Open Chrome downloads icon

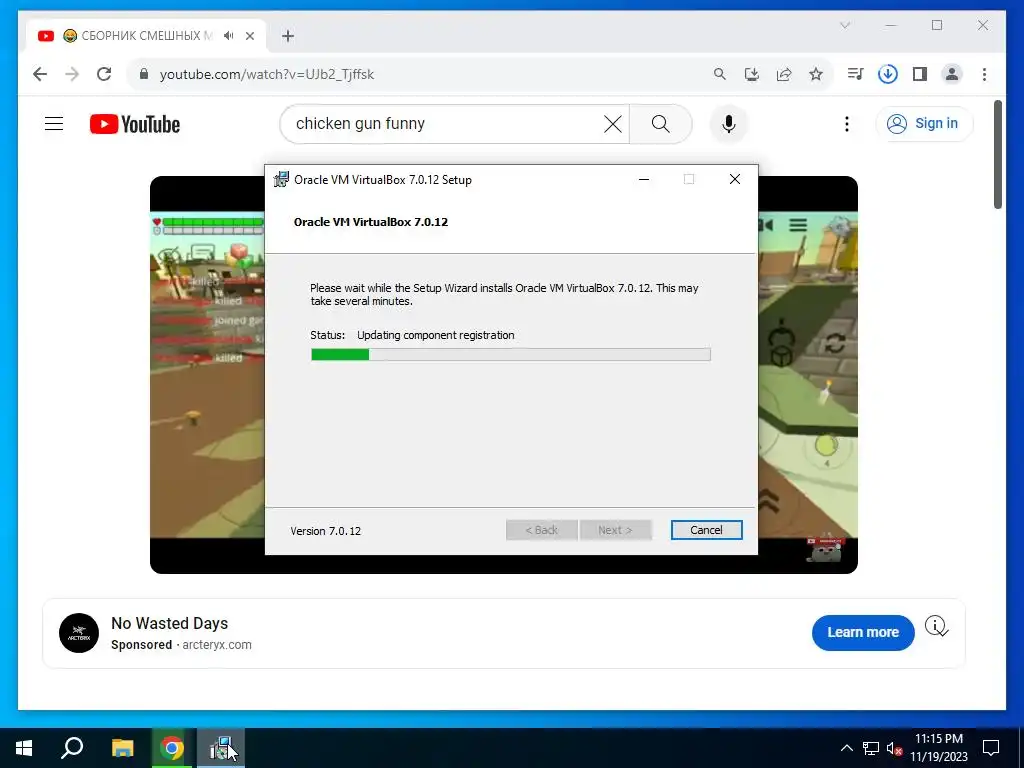tap(888, 74)
